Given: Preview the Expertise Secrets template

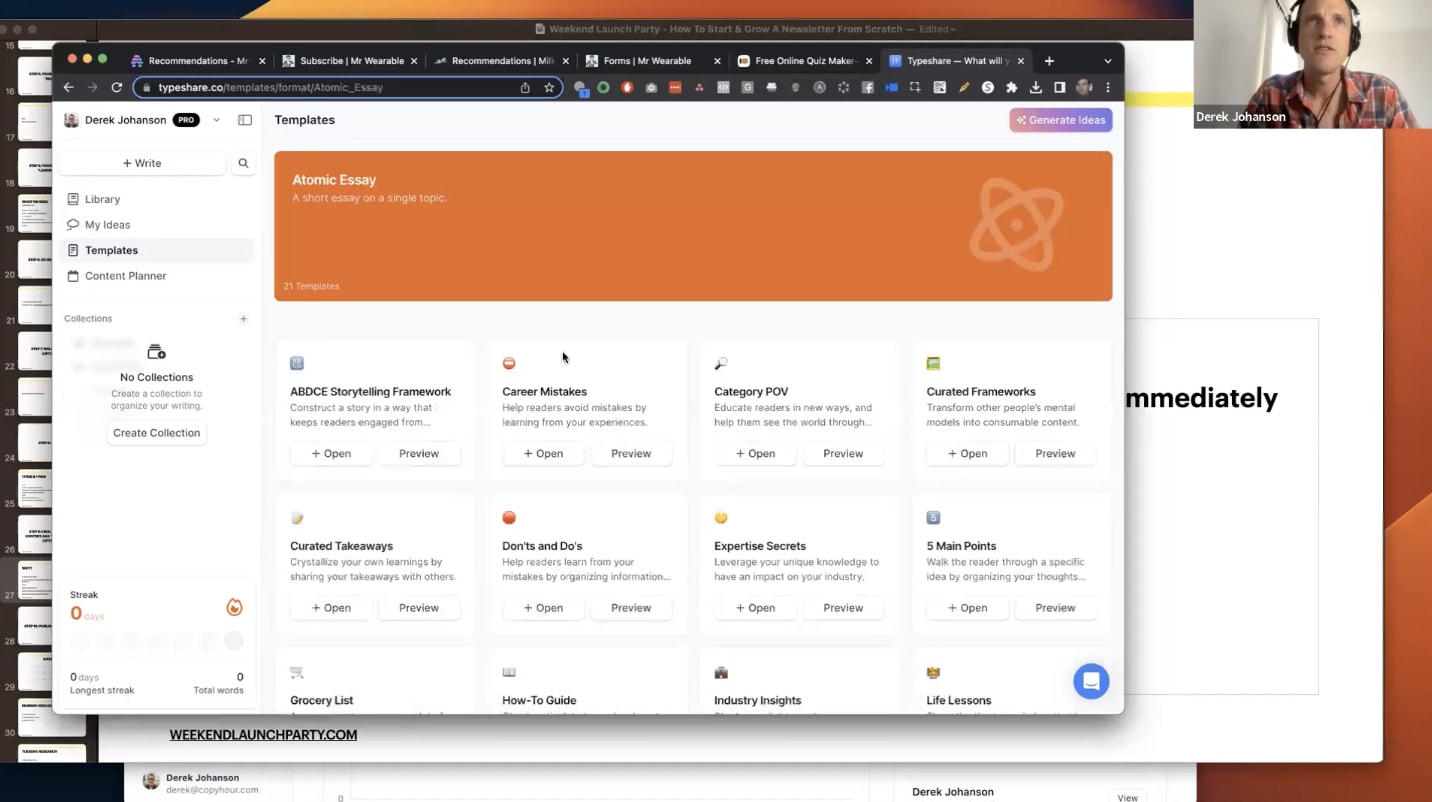Looking at the screenshot, I should [x=843, y=608].
